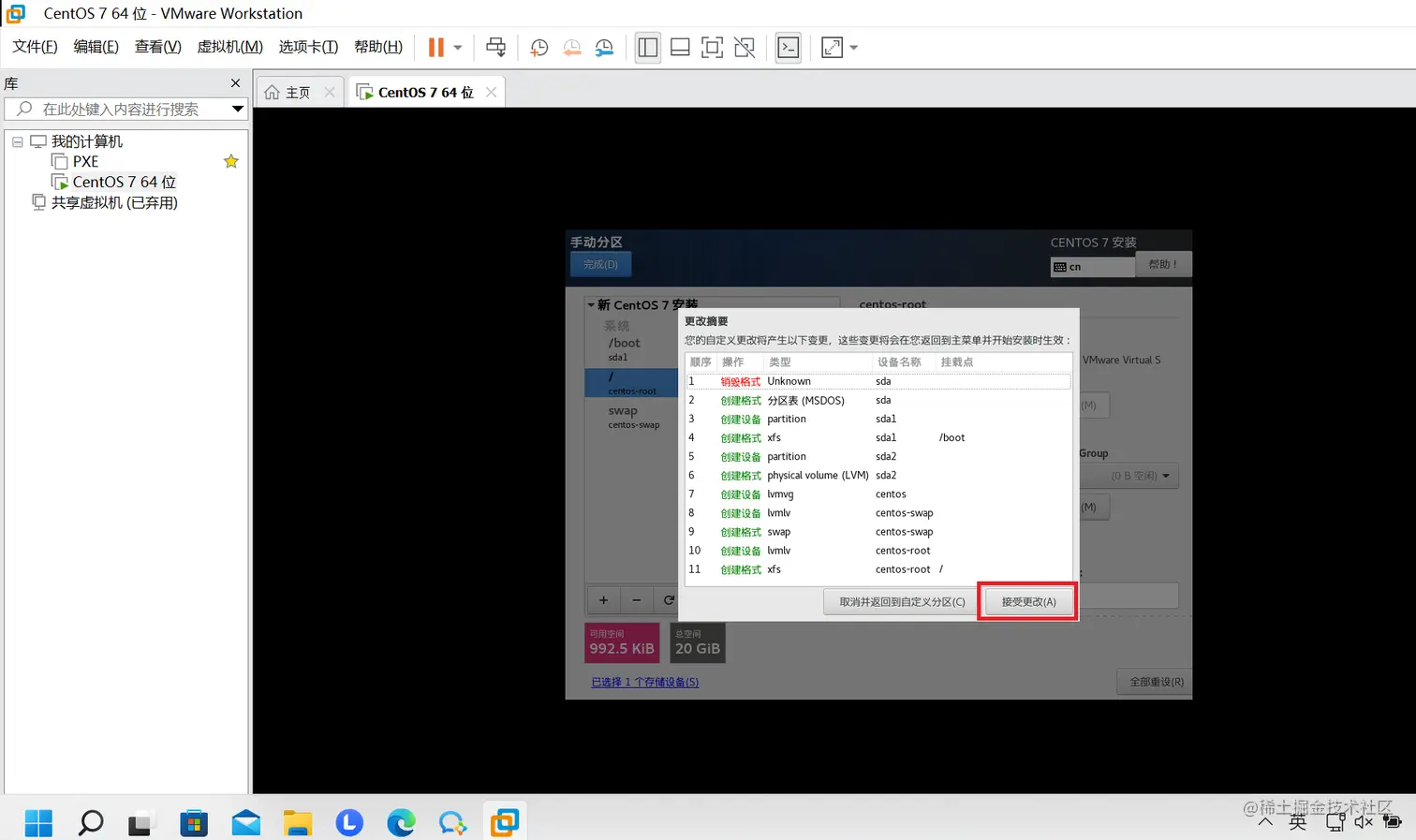Image resolution: width=1416 pixels, height=840 pixels.
Task: Open Microsoft Edge from the taskbar
Action: click(x=401, y=822)
